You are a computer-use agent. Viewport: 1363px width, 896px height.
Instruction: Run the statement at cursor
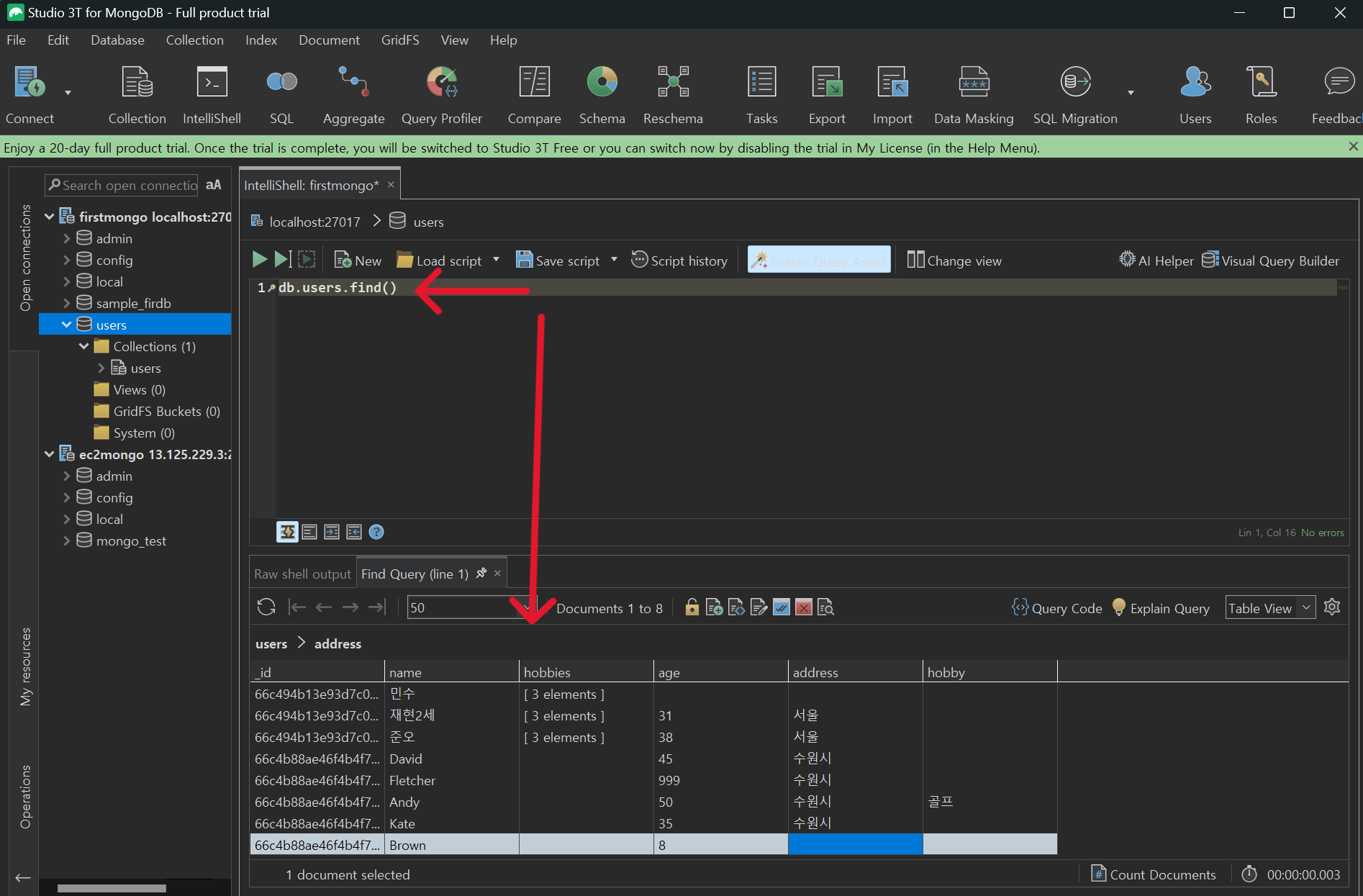pos(284,260)
